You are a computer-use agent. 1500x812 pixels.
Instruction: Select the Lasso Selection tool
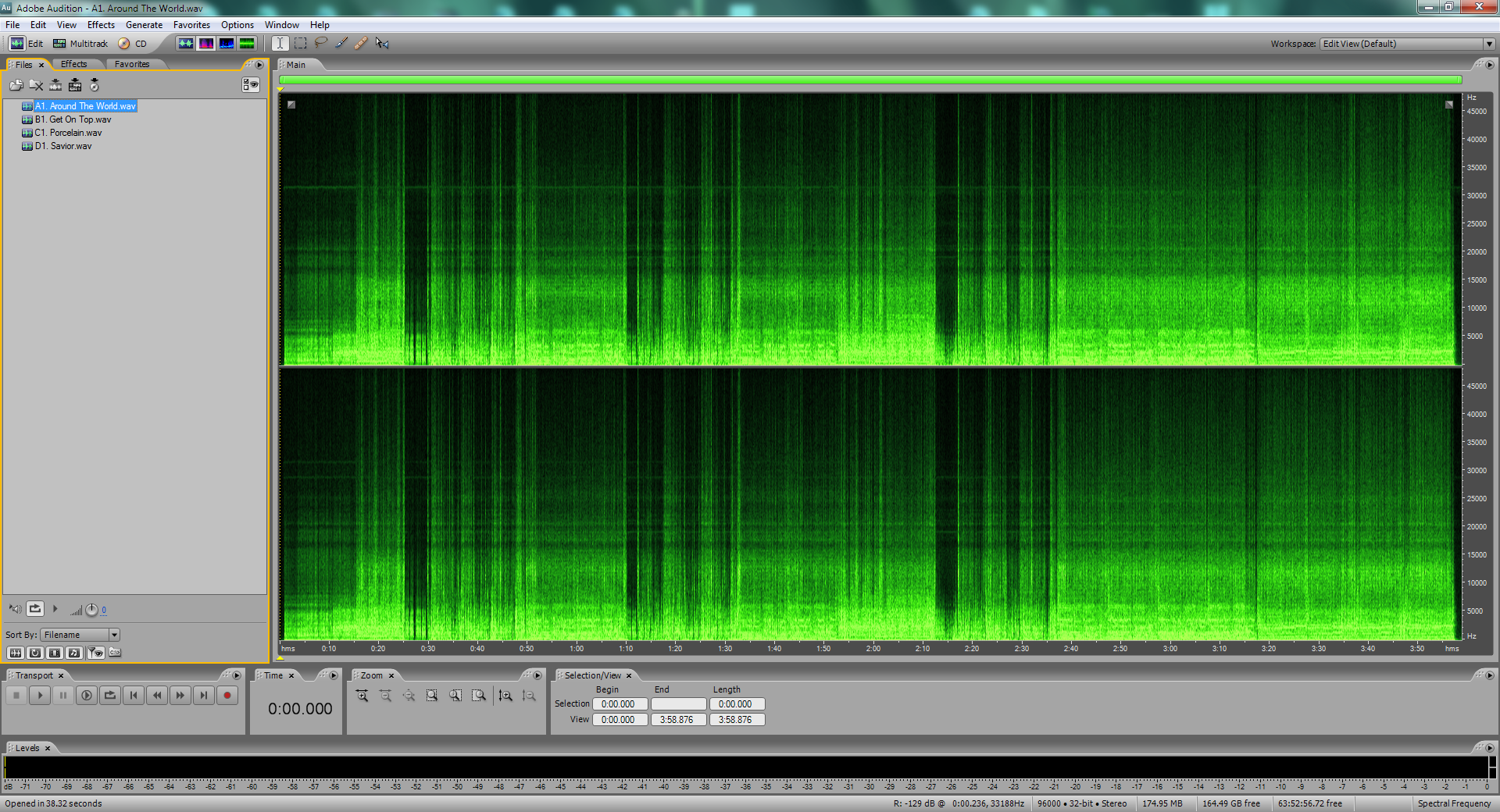[320, 44]
